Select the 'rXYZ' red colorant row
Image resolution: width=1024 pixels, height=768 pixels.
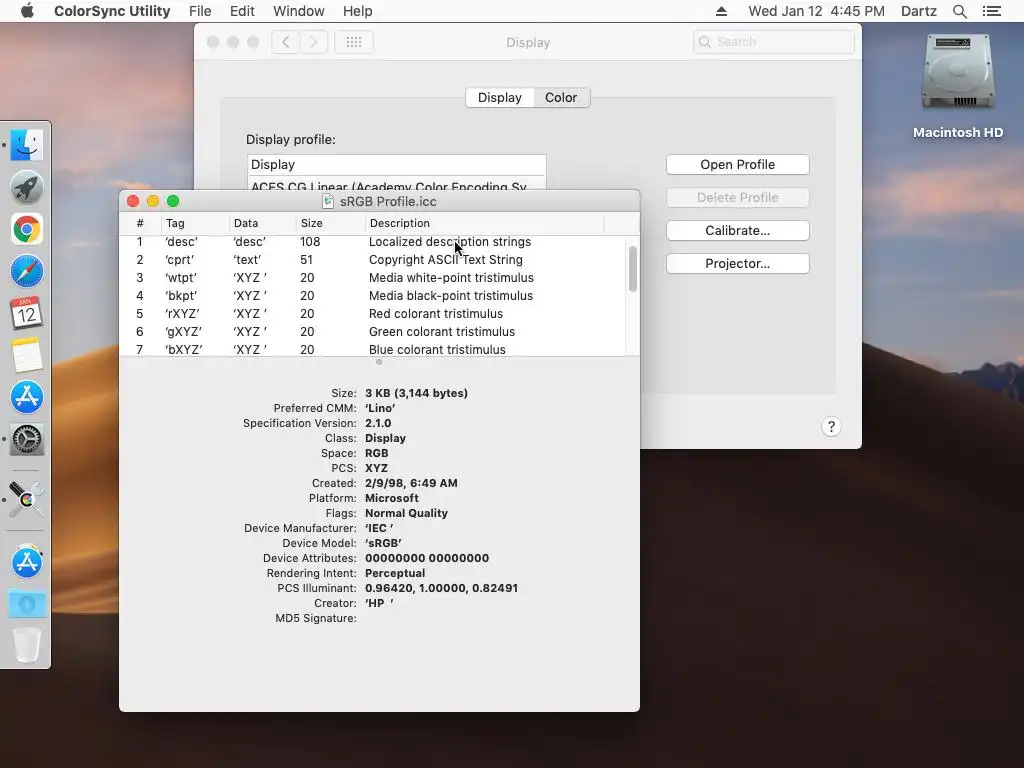tap(372, 313)
